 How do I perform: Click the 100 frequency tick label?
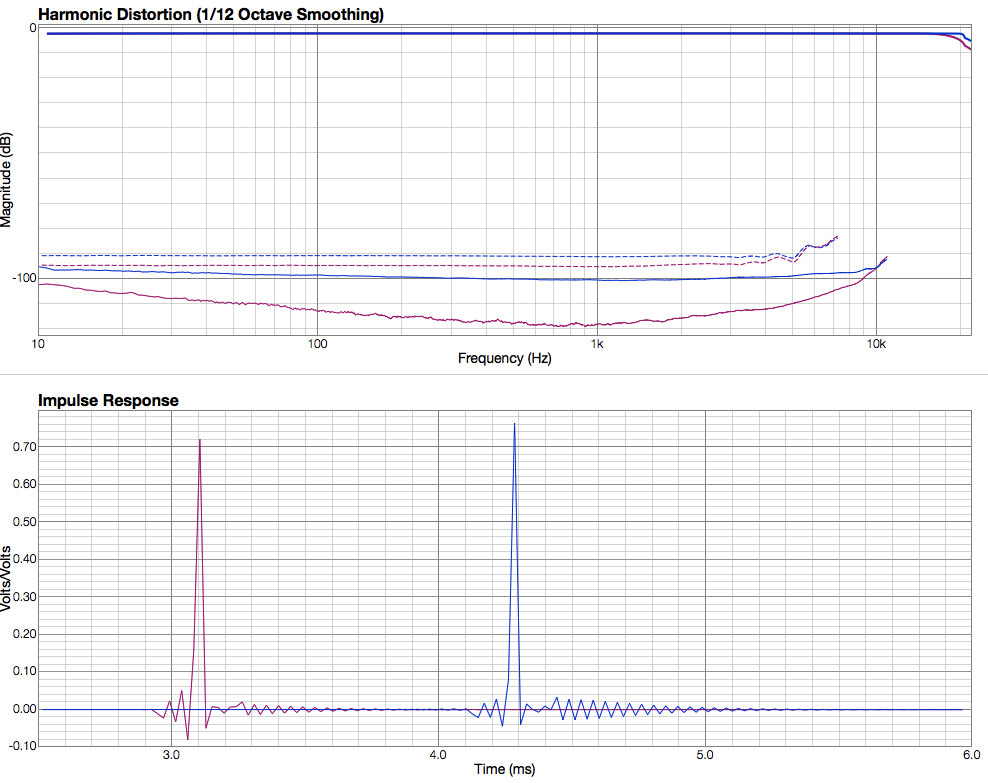(x=318, y=344)
